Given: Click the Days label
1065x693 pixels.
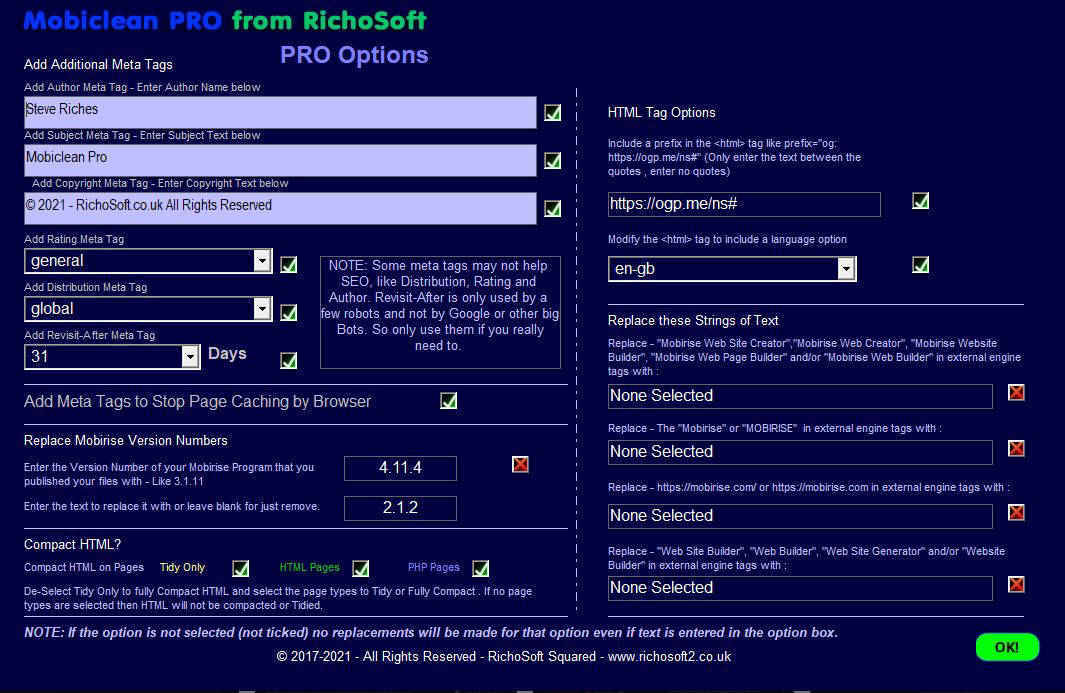Looking at the screenshot, I should pyautogui.click(x=227, y=354).
